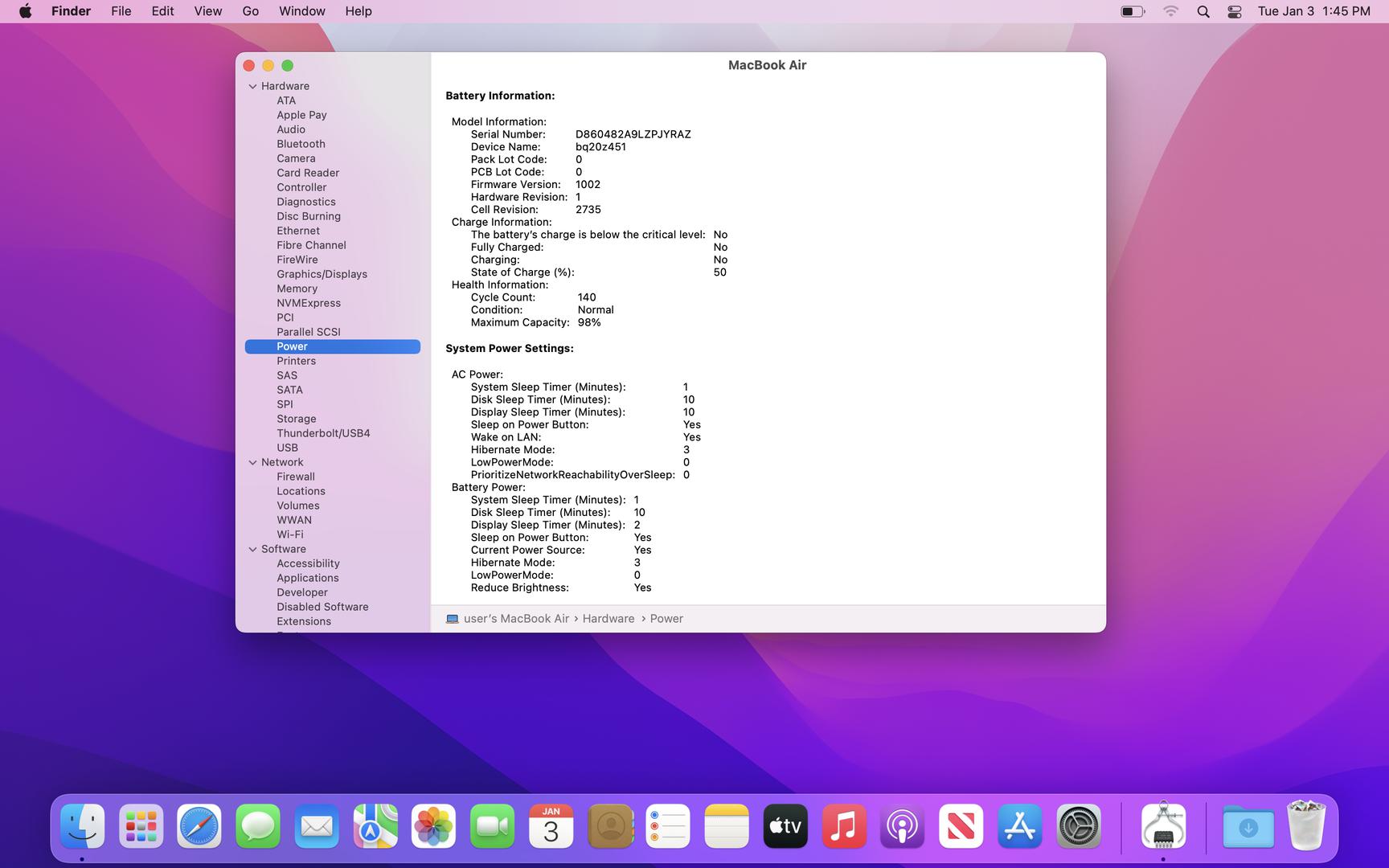
Task: Open System Preferences in Dock
Action: [x=1079, y=826]
